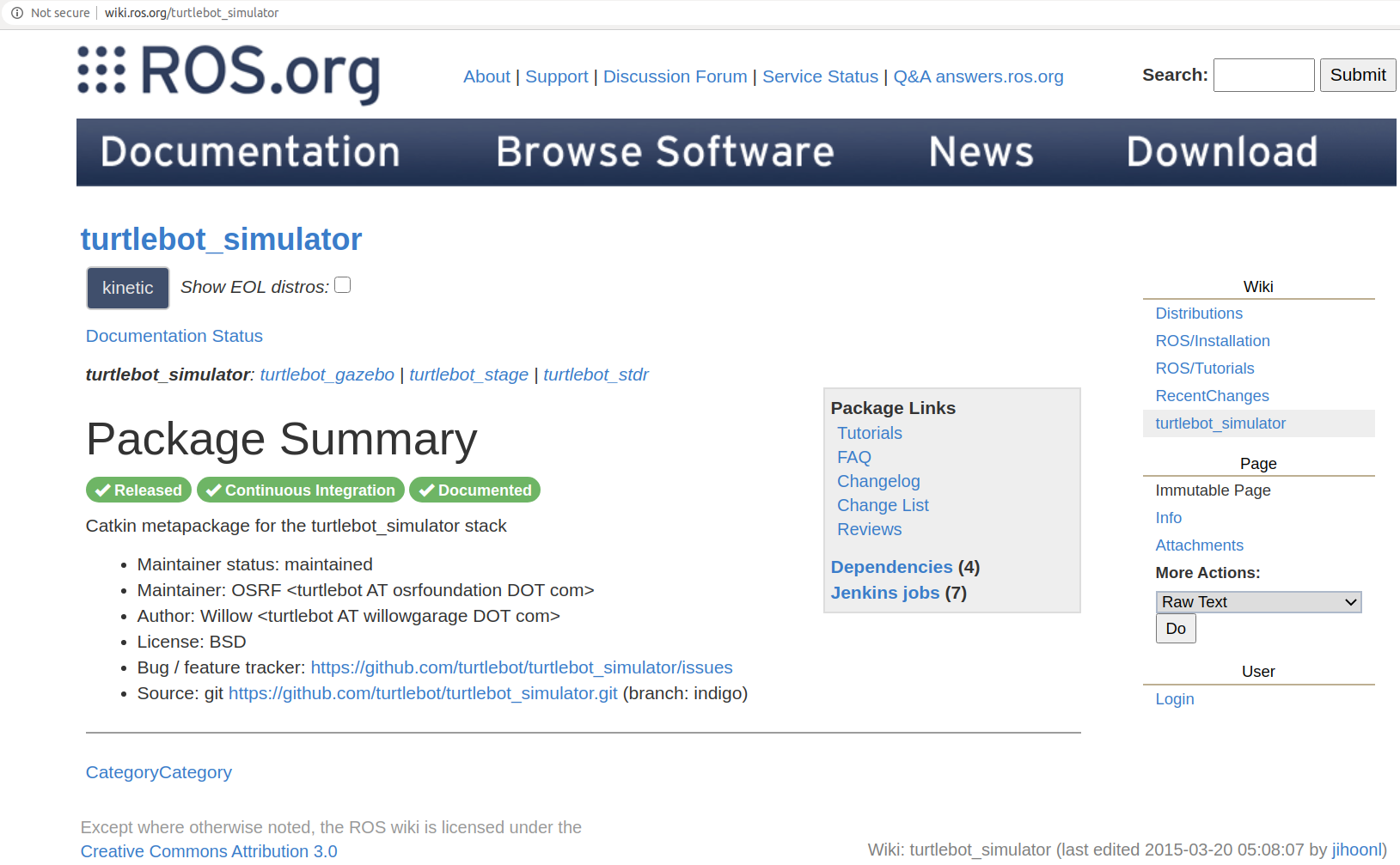Click the turtlebot_simulator page title
The width and height of the screenshot is (1400, 865).
click(x=221, y=239)
